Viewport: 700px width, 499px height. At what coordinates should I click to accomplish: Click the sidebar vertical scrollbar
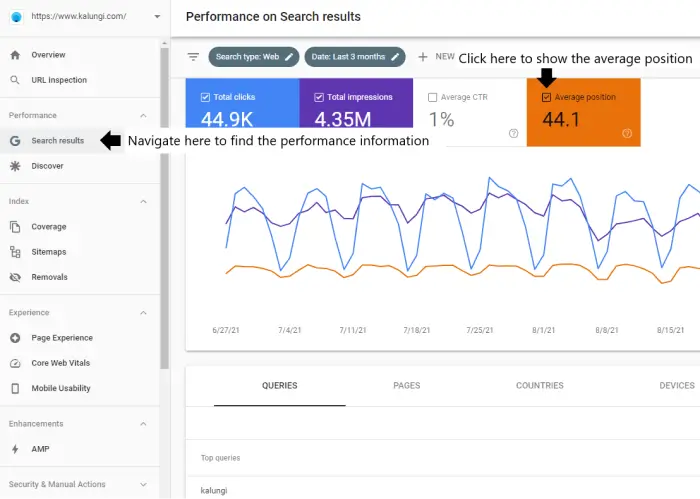[164, 200]
